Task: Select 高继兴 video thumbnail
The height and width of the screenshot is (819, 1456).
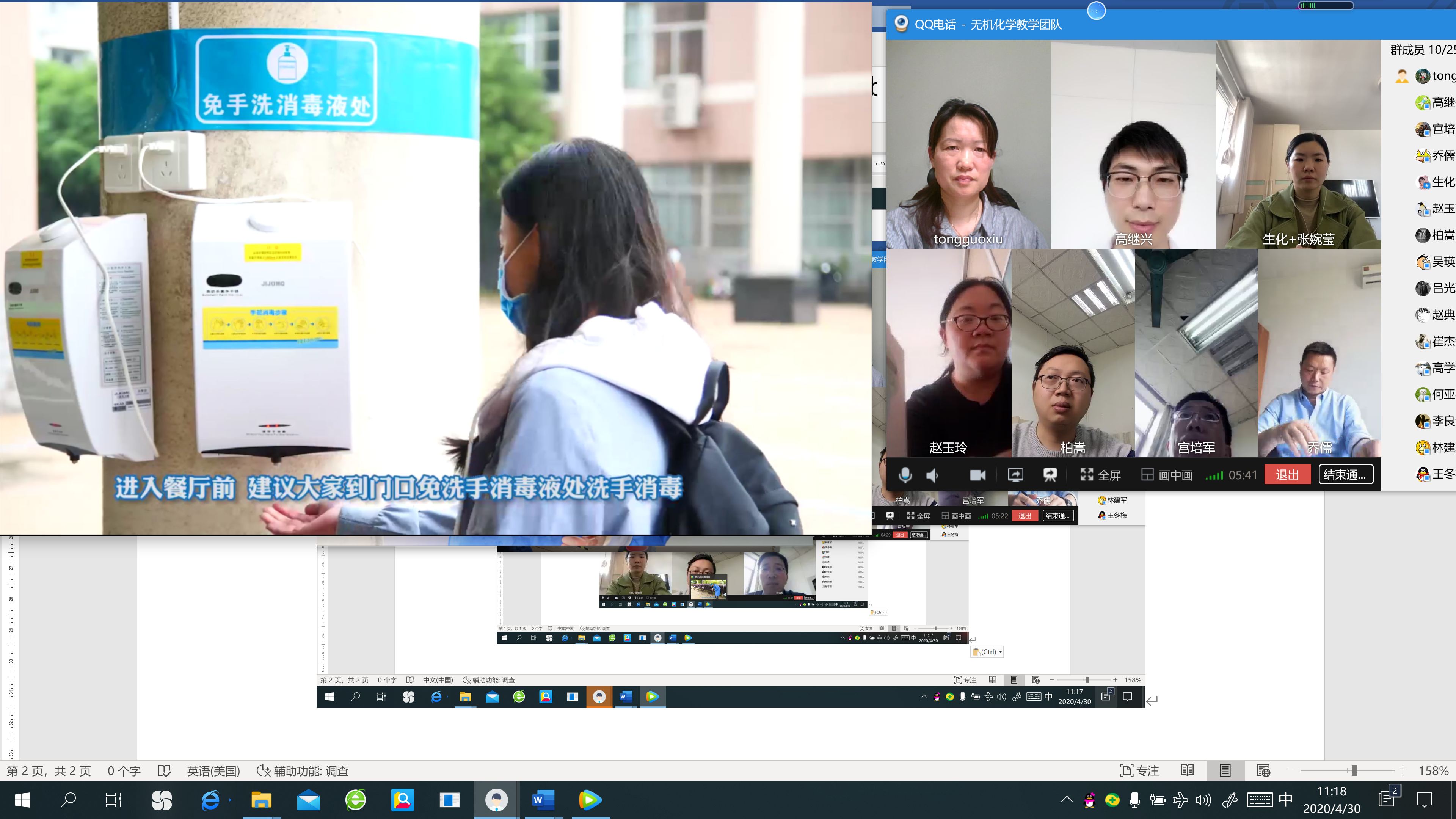Action: point(1133,144)
